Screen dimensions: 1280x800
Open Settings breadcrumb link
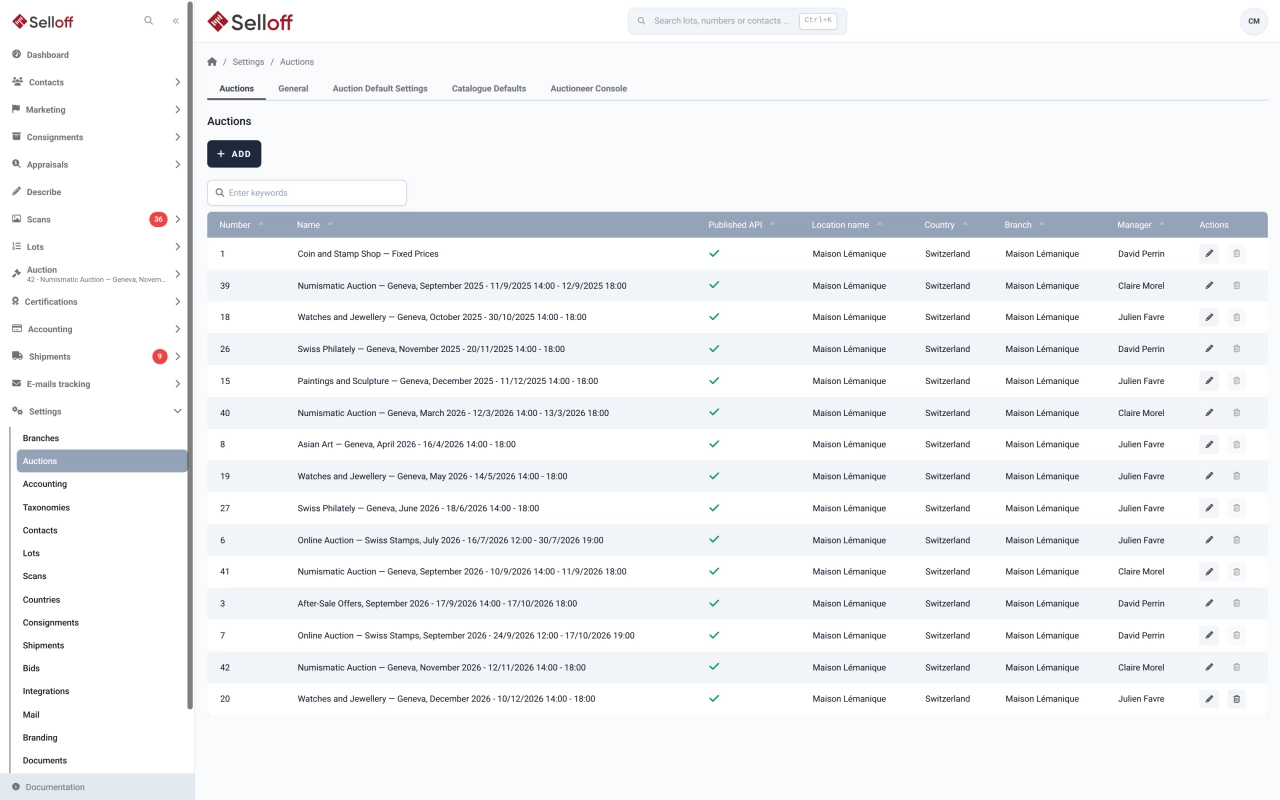coord(248,62)
